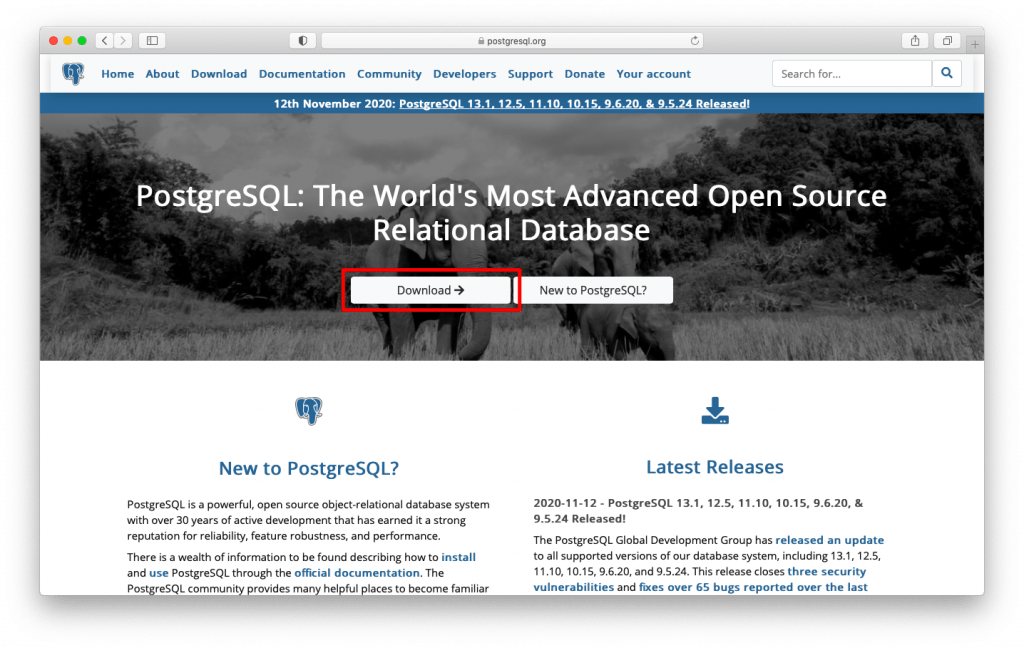Minimize window with yellow traffic light
This screenshot has height=648, width=1024.
point(68,40)
